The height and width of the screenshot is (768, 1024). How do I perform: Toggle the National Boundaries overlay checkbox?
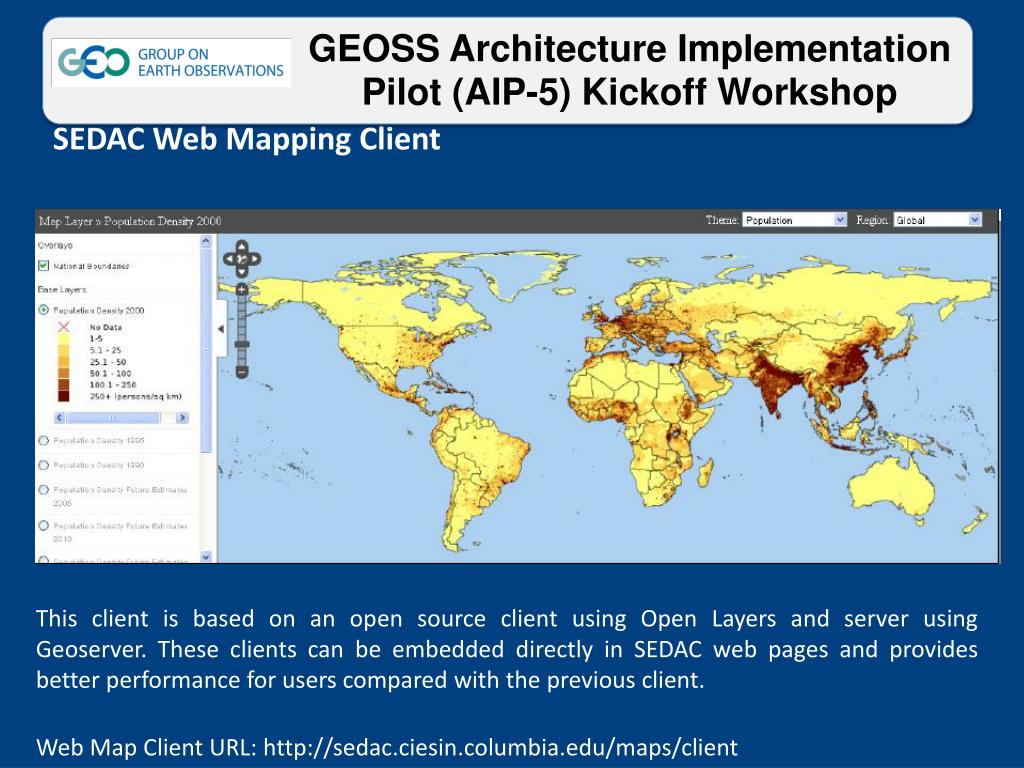[x=43, y=266]
